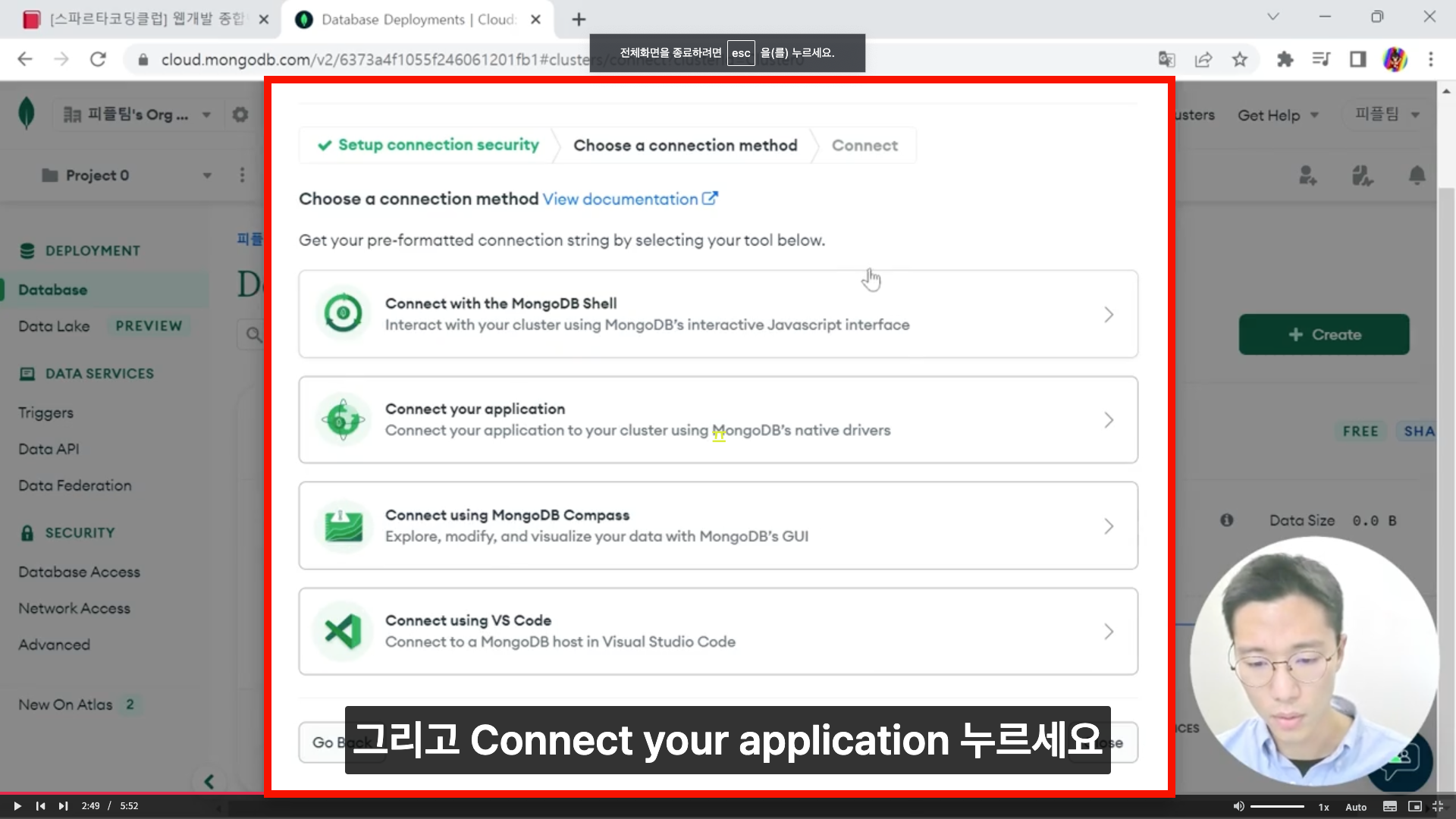This screenshot has width=1456, height=819.
Task: Open Data Lake in sidebar
Action: coord(54,326)
